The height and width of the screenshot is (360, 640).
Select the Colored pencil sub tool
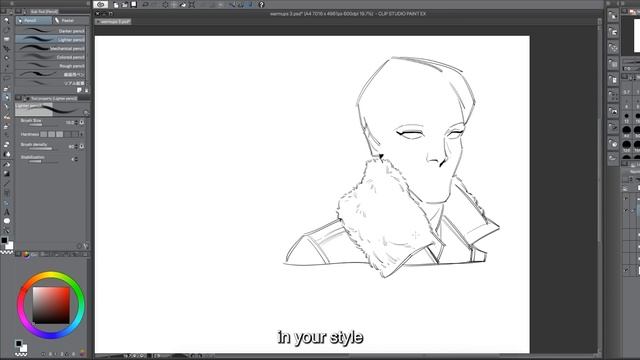(51, 57)
